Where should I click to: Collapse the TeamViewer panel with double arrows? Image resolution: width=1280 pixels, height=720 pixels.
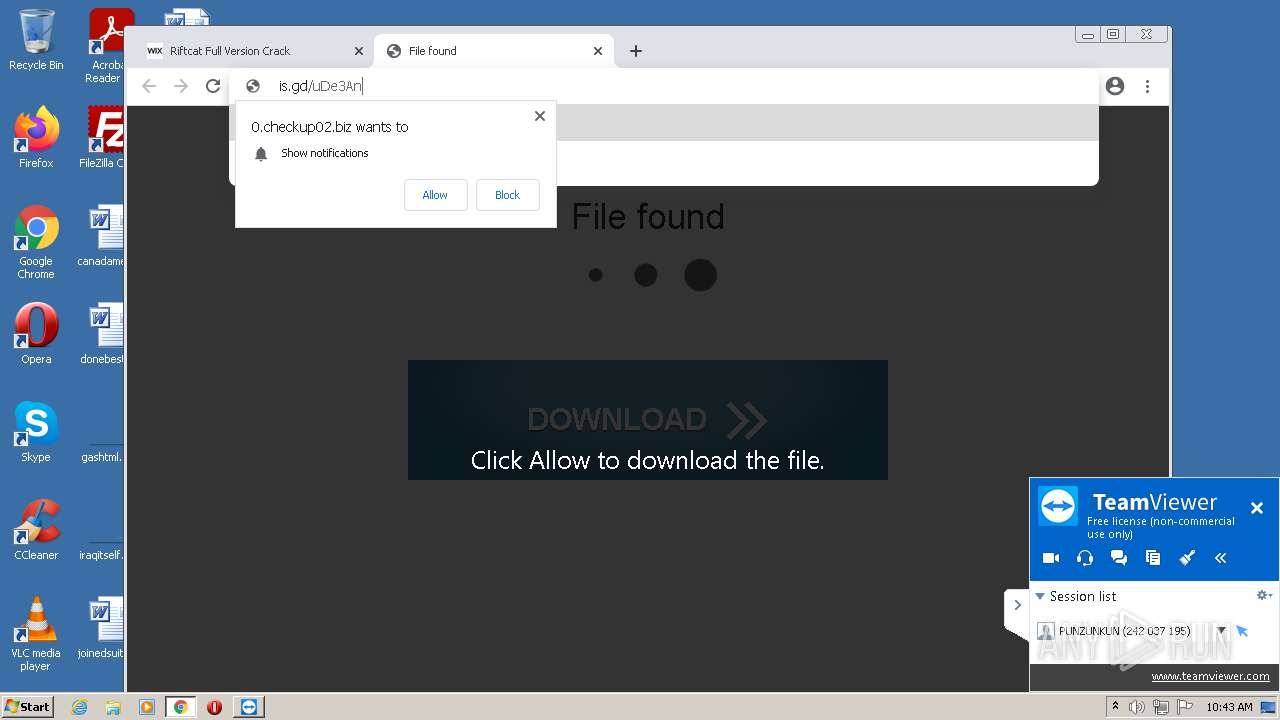pyautogui.click(x=1221, y=558)
